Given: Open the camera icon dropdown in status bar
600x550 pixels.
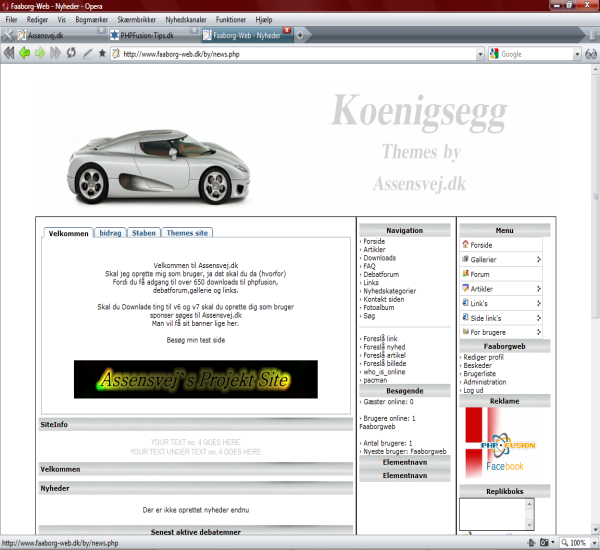Looking at the screenshot, I should 553,542.
